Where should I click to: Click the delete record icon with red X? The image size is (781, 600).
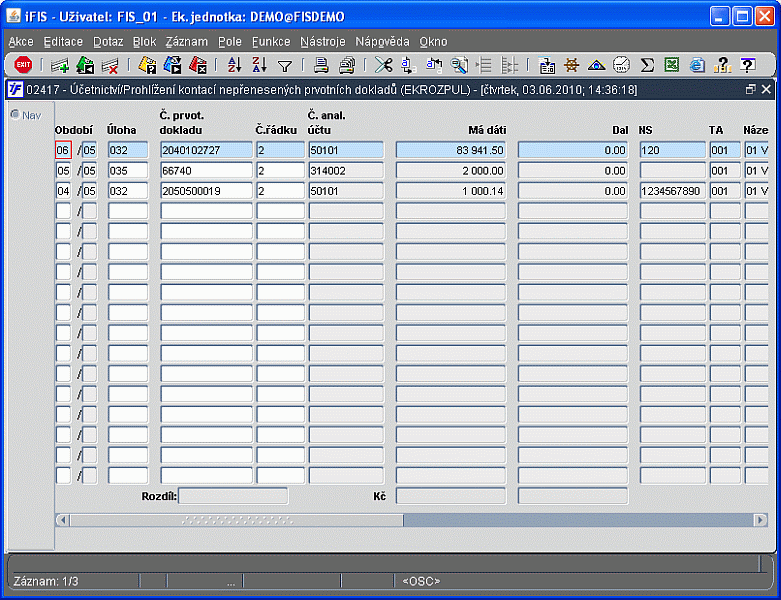point(110,66)
